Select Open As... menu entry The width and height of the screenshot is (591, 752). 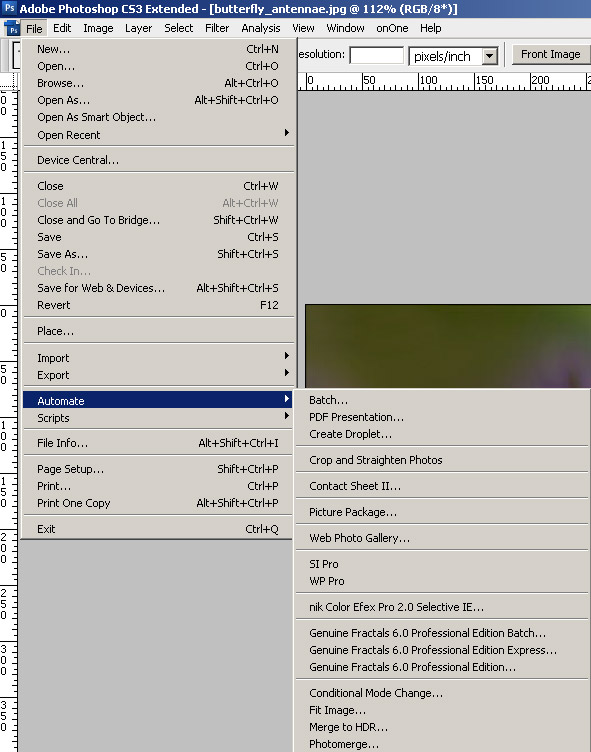point(158,100)
